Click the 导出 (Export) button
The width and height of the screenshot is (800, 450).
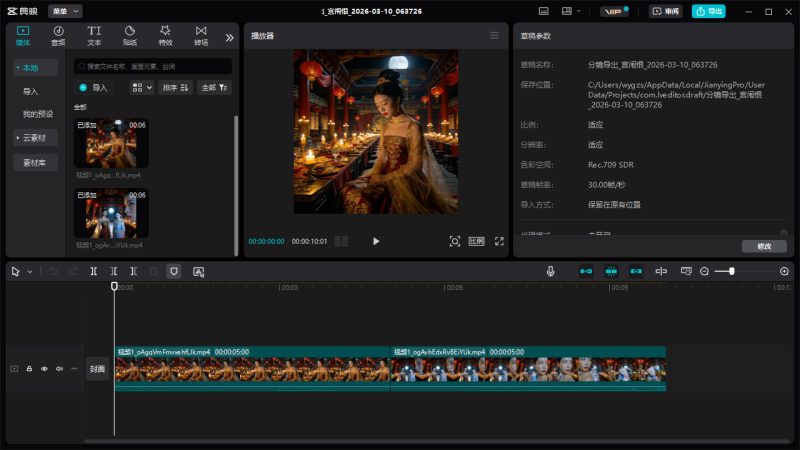[709, 11]
